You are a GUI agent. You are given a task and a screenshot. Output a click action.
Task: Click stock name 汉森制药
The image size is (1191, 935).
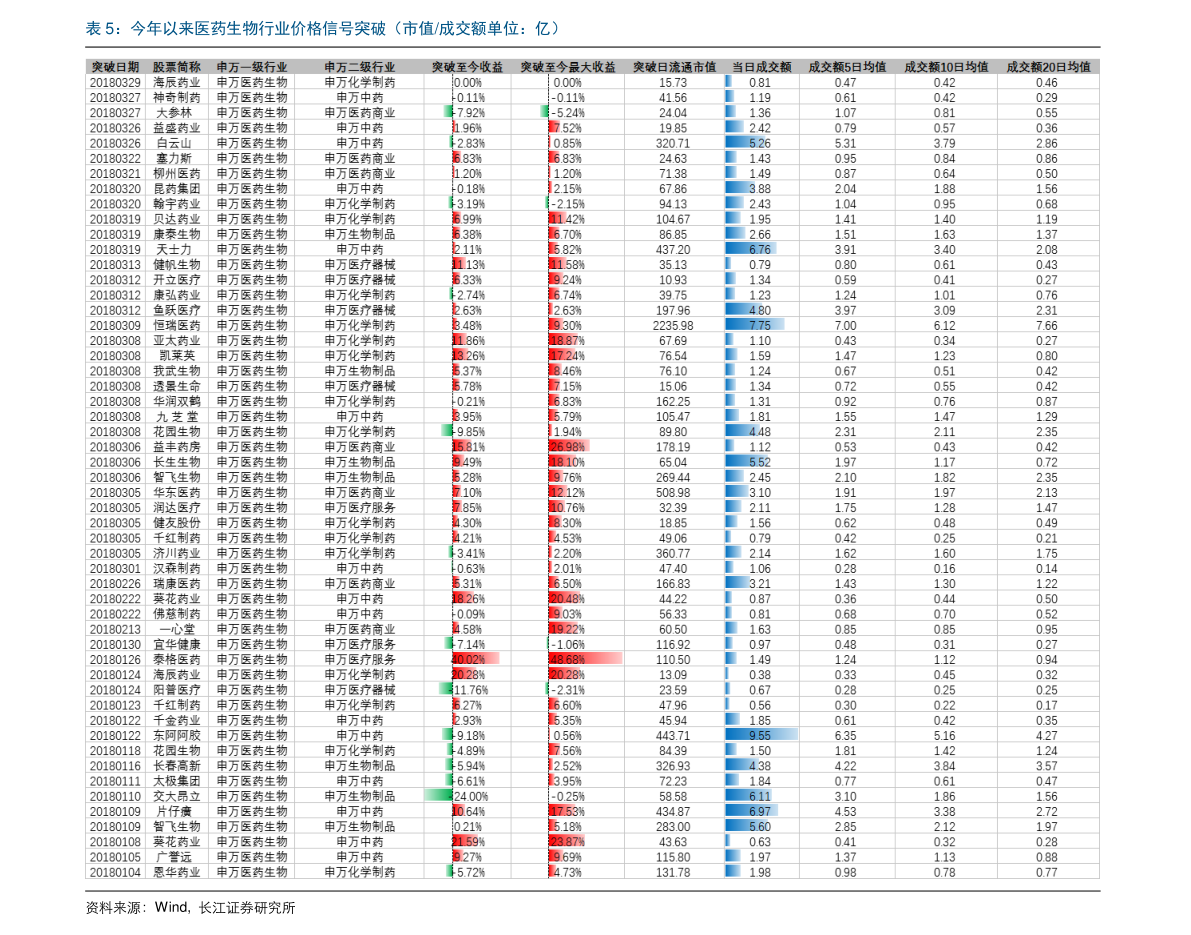click(x=177, y=568)
